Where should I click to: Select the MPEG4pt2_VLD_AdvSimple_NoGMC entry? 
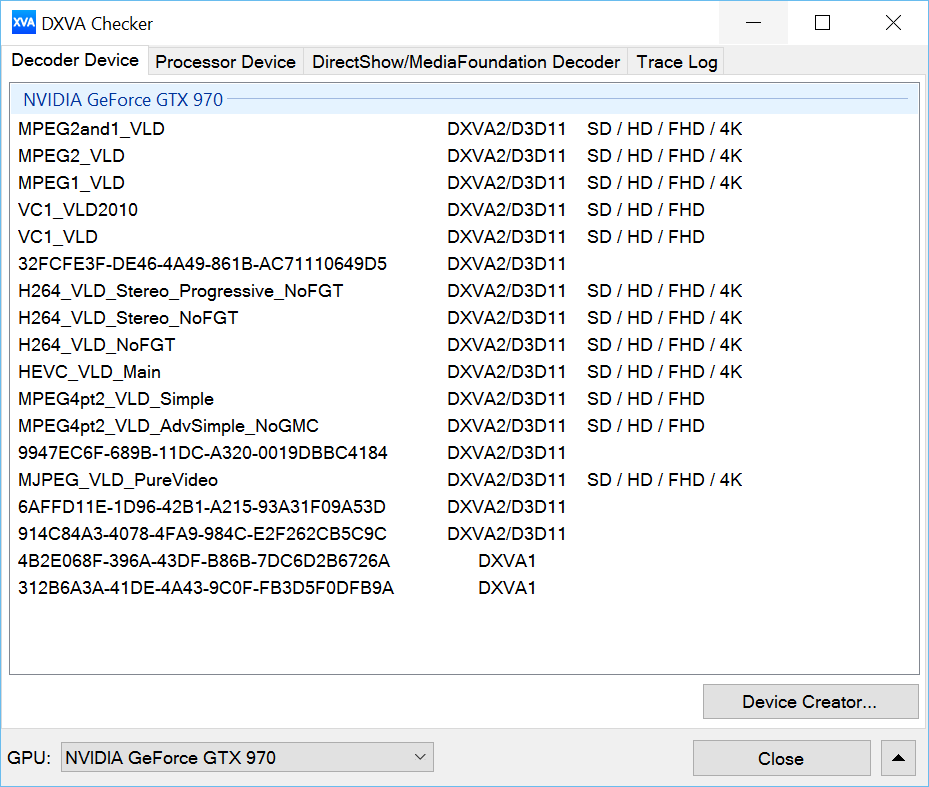tap(168, 426)
